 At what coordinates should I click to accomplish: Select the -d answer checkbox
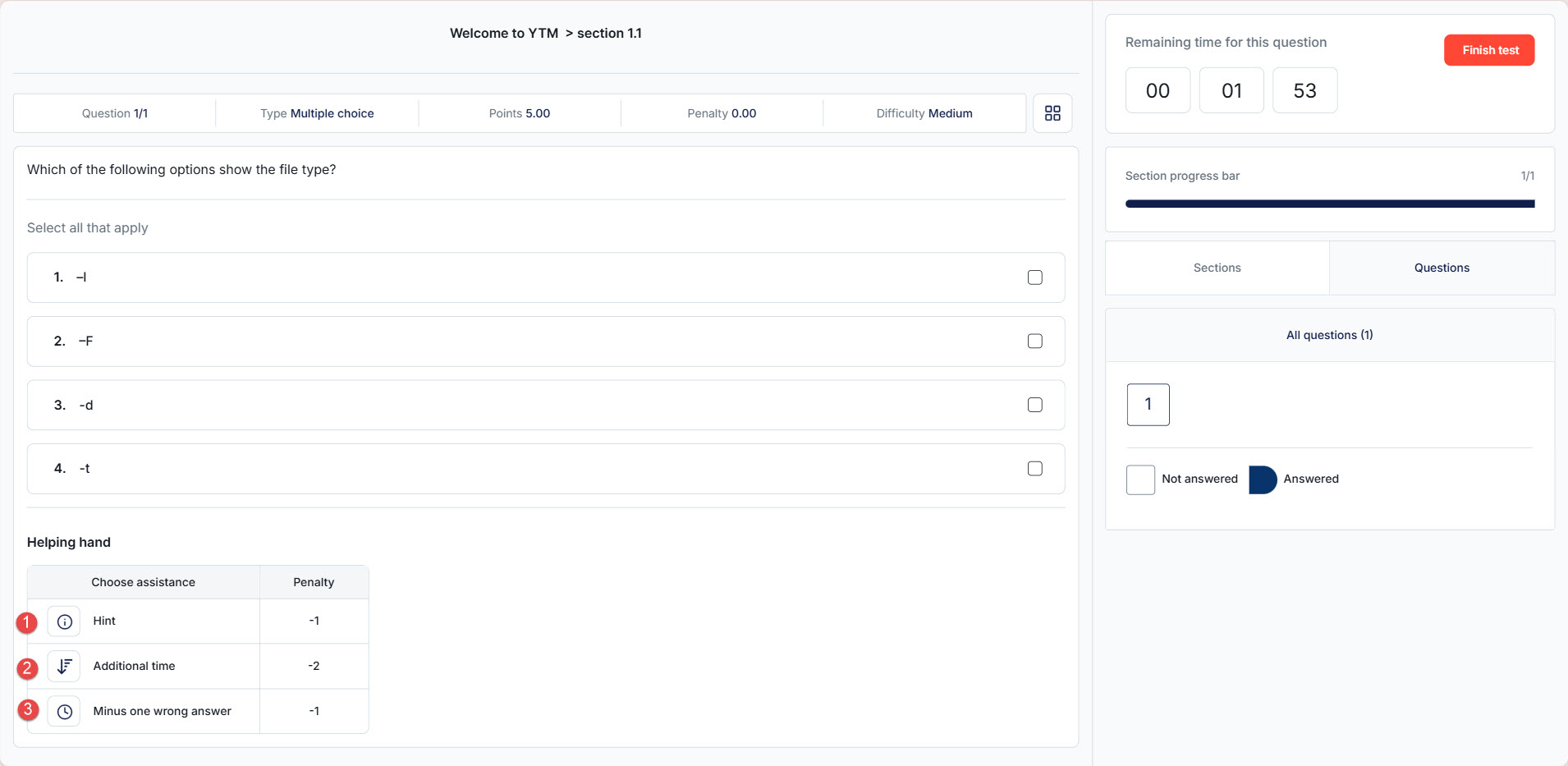pyautogui.click(x=1034, y=405)
